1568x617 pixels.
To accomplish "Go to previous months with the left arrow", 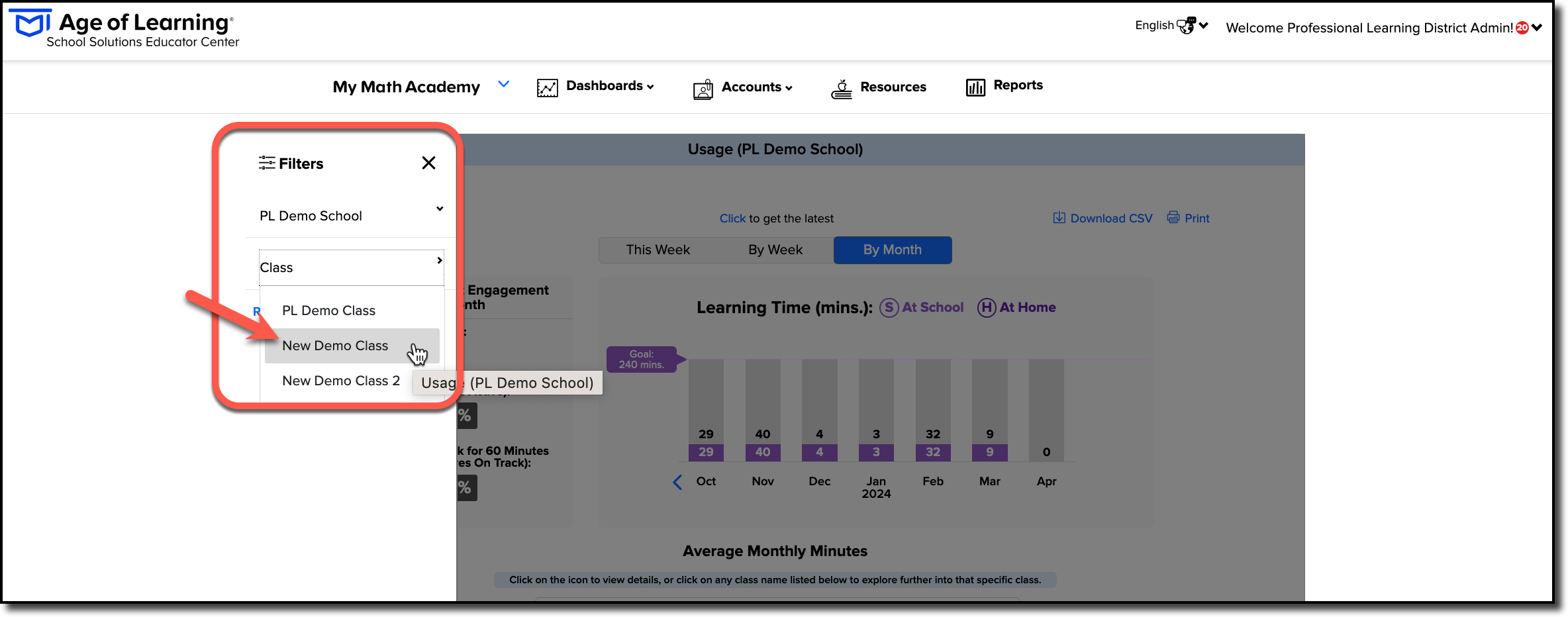I will (677, 482).
